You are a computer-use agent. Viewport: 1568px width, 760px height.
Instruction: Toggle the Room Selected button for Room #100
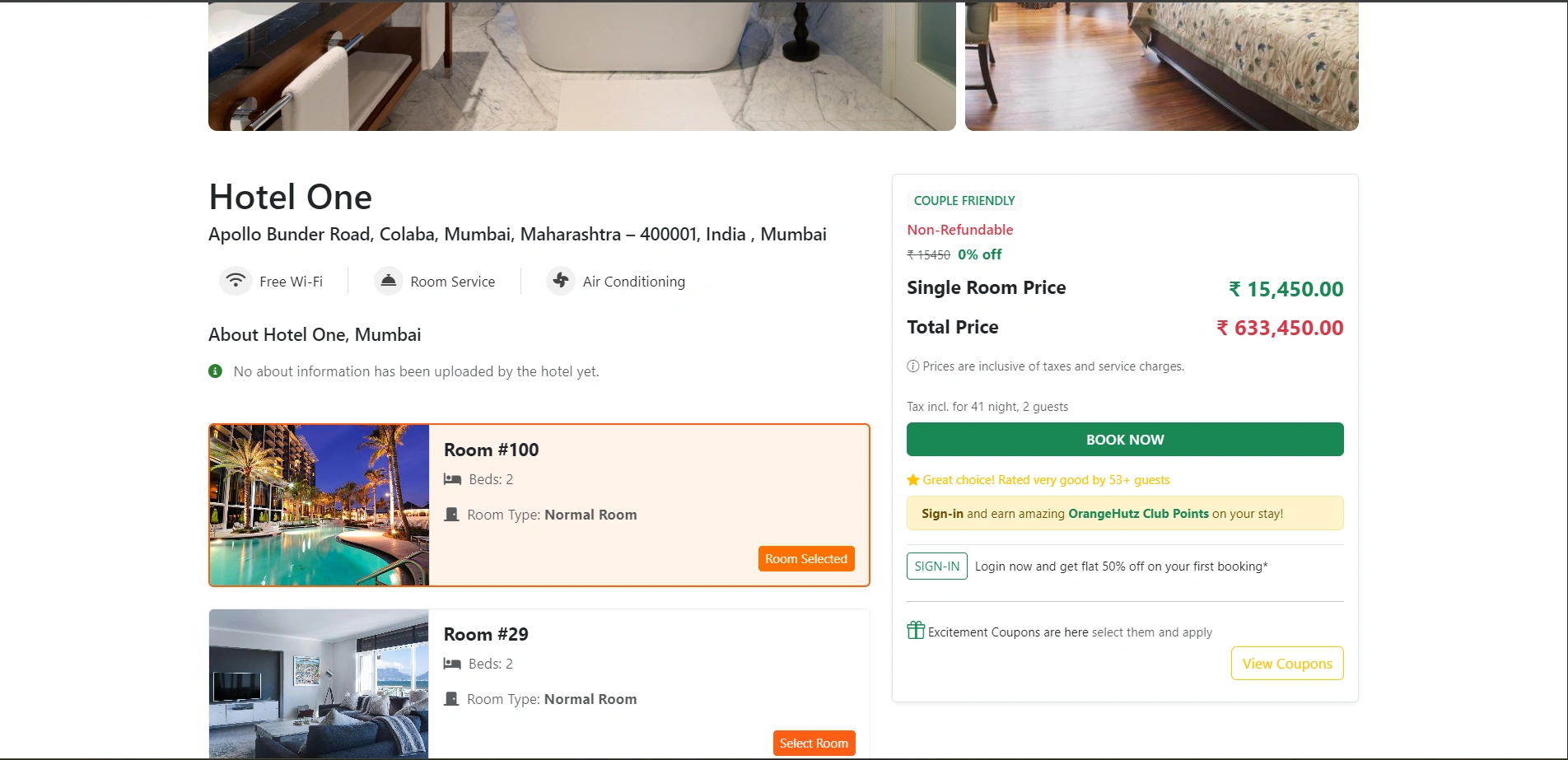coord(805,559)
